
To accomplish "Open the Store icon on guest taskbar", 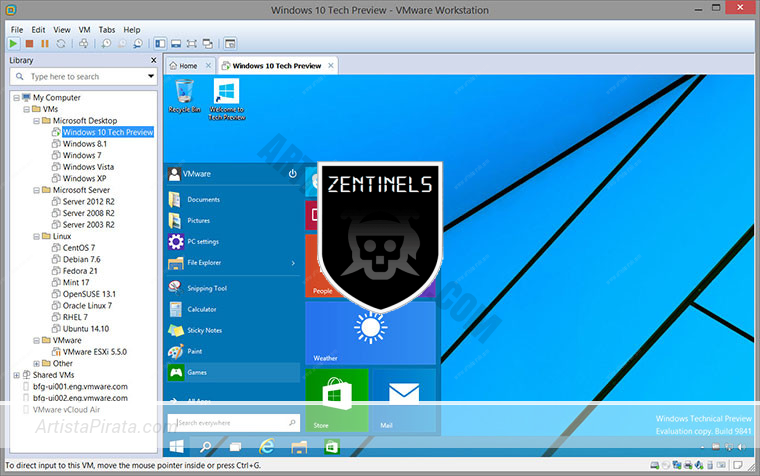I will click(x=332, y=446).
